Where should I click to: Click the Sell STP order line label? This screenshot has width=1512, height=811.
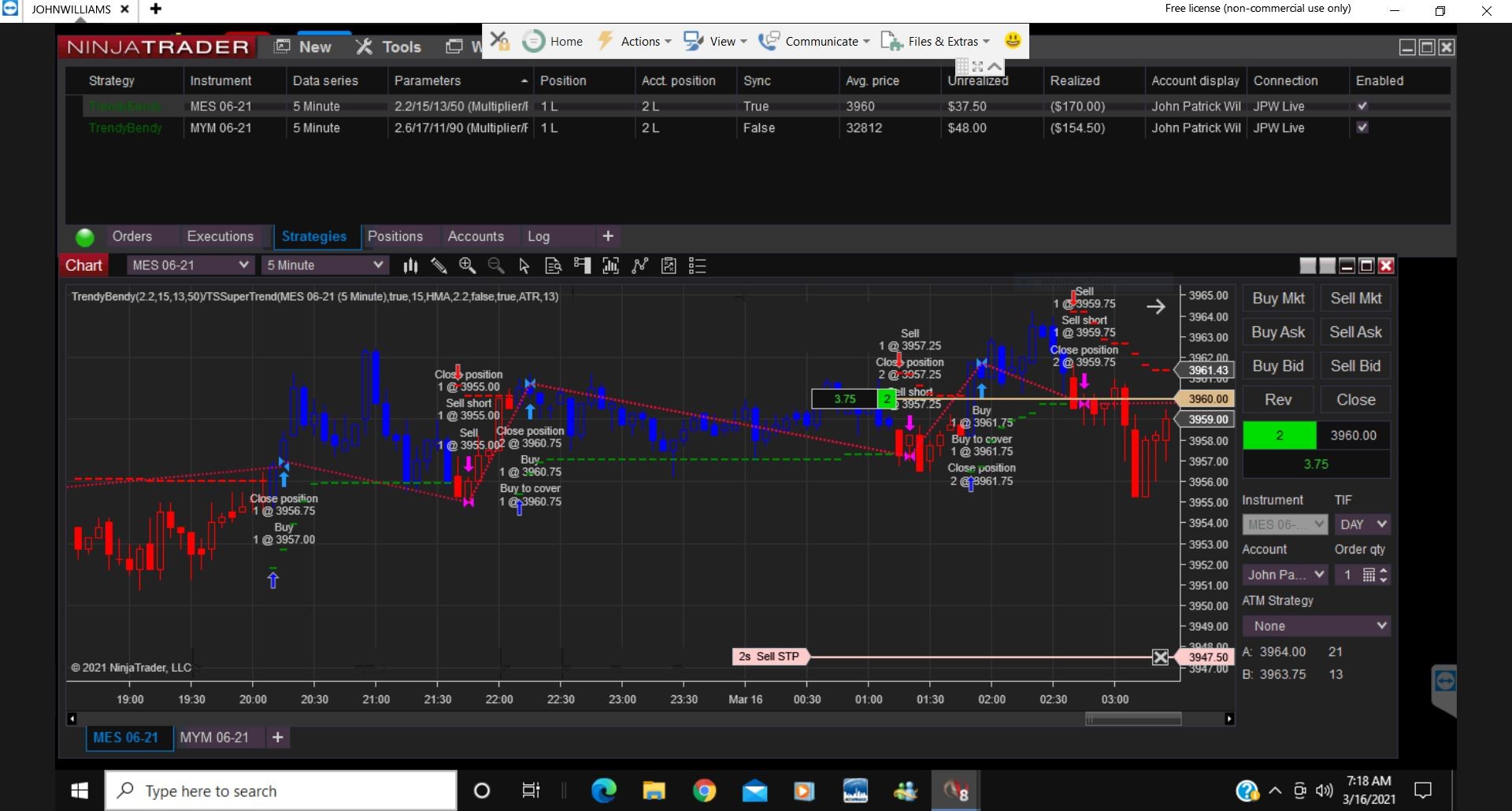[x=770, y=657]
